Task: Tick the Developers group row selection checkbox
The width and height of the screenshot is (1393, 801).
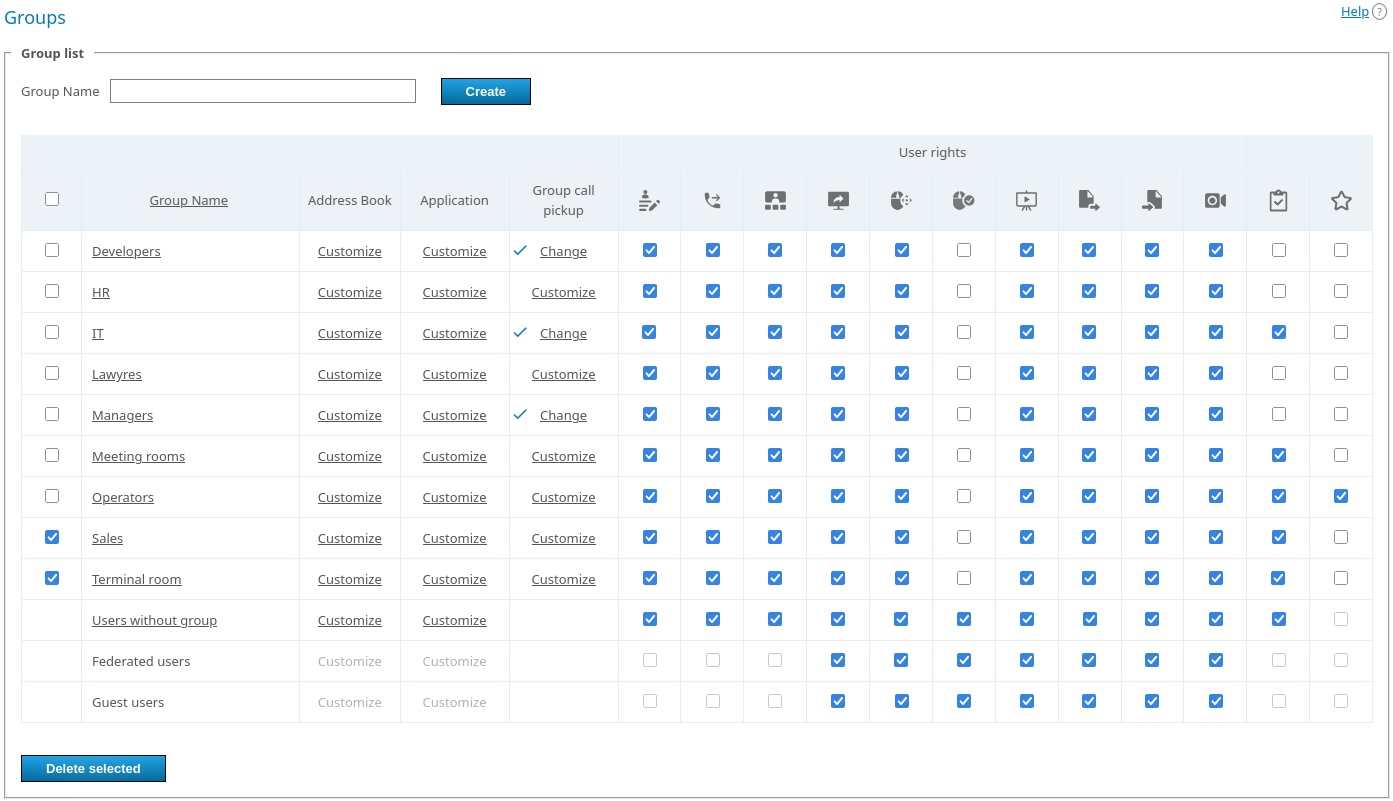Action: pos(52,250)
